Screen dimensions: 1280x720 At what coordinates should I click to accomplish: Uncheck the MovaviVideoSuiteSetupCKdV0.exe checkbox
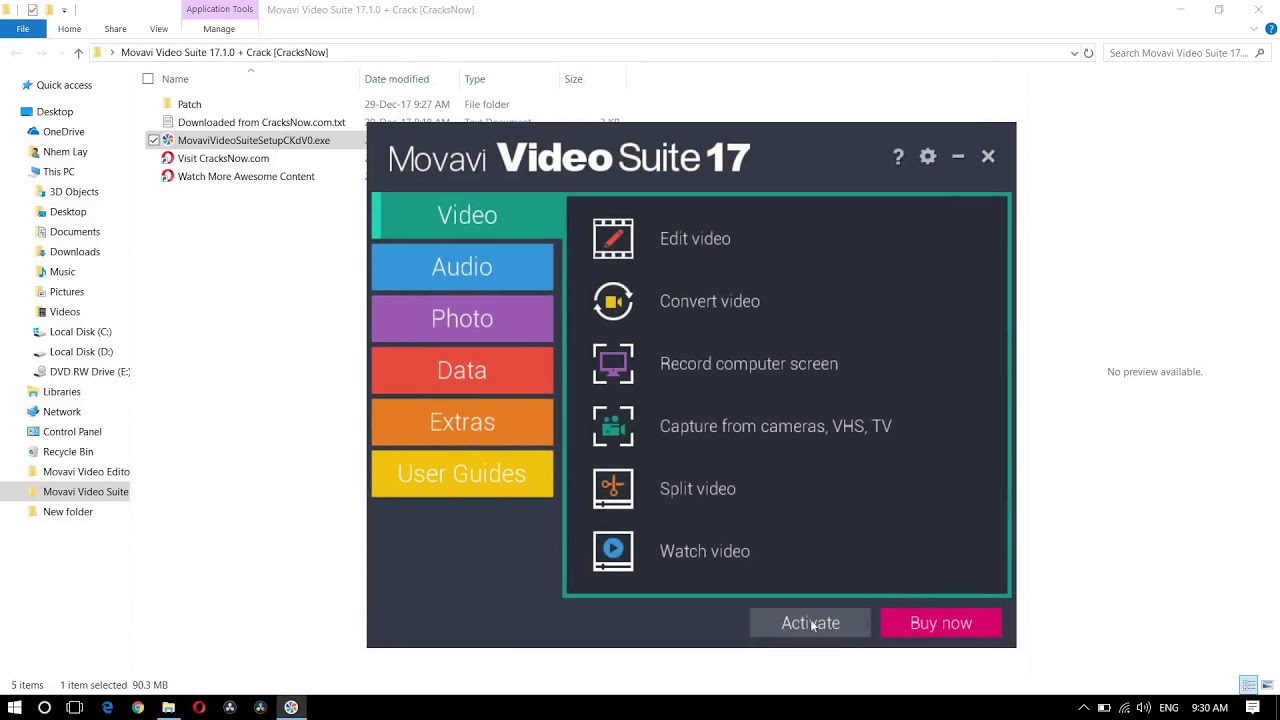pyautogui.click(x=154, y=140)
